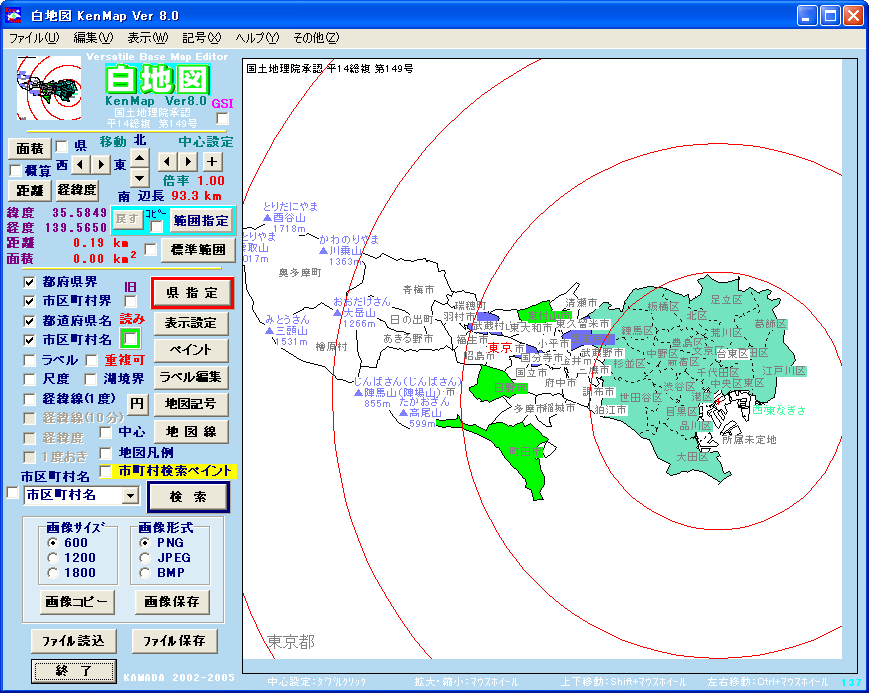Toggle the 県 checkbox next to 面積
The image size is (869, 693).
click(62, 146)
